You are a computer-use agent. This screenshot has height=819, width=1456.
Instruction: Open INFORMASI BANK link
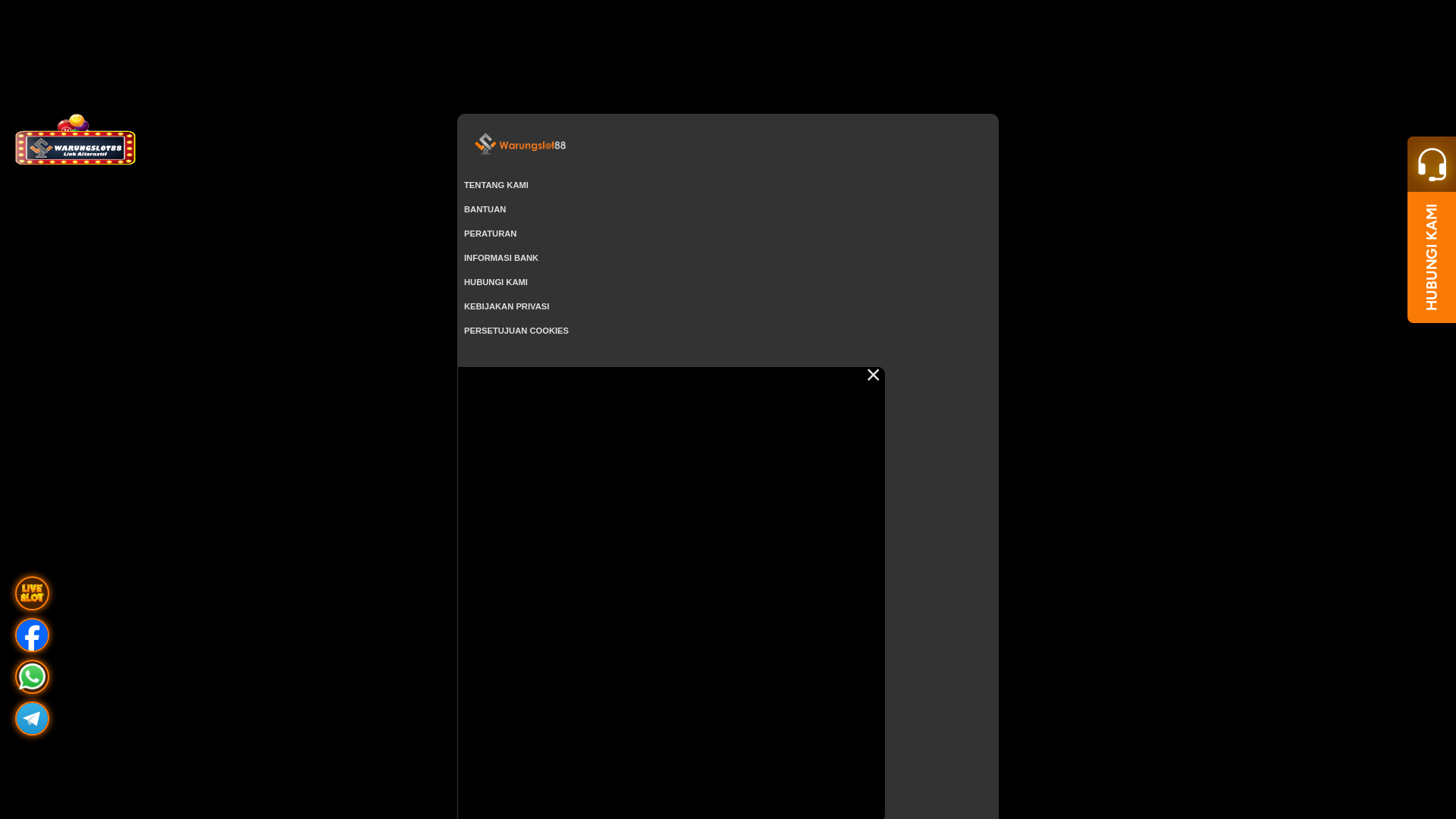500,258
